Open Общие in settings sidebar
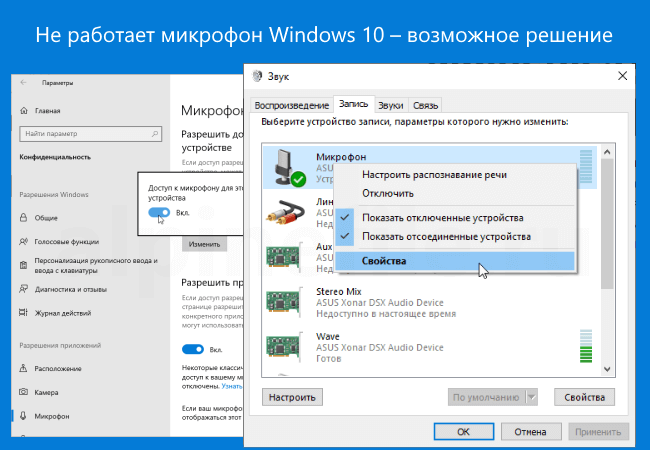 46,218
